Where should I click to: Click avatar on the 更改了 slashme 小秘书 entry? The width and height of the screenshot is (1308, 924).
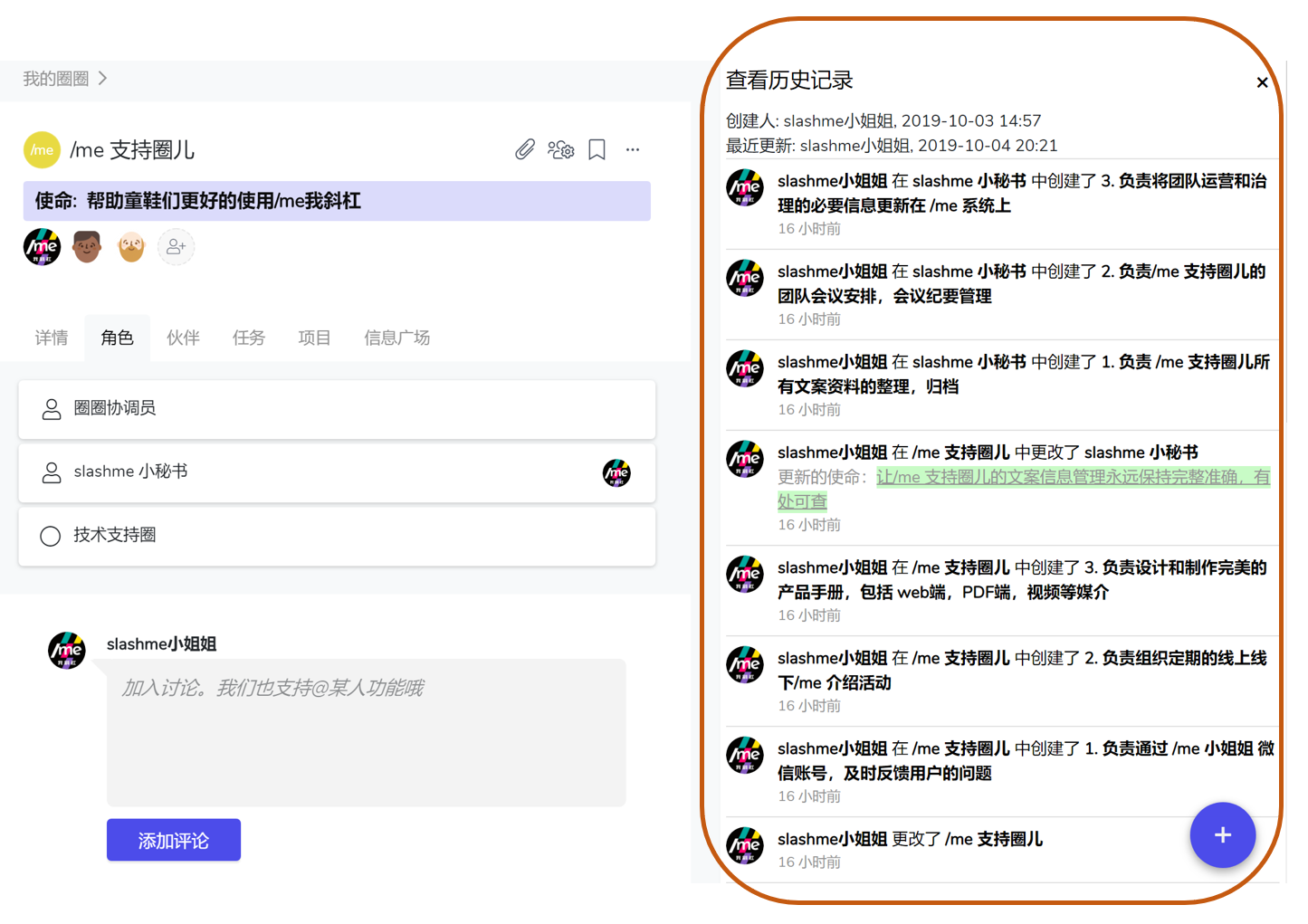click(x=745, y=460)
